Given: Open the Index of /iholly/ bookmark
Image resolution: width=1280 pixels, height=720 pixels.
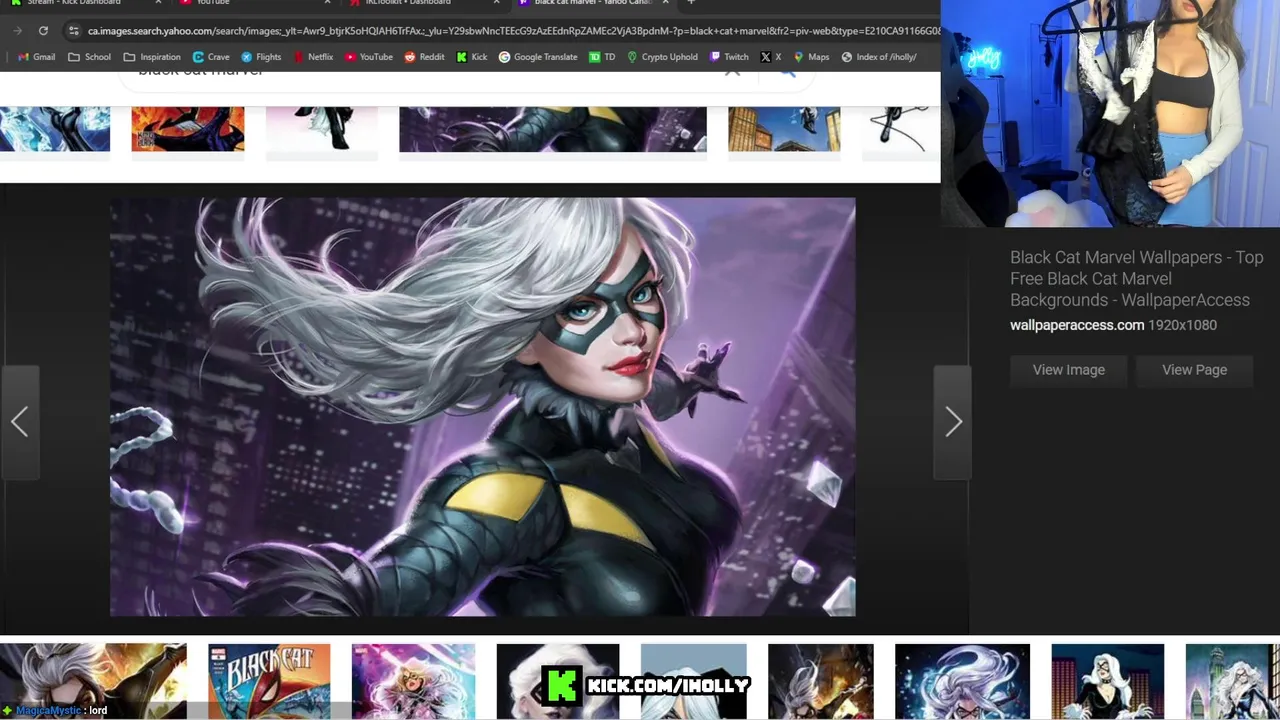Looking at the screenshot, I should pyautogui.click(x=879, y=57).
